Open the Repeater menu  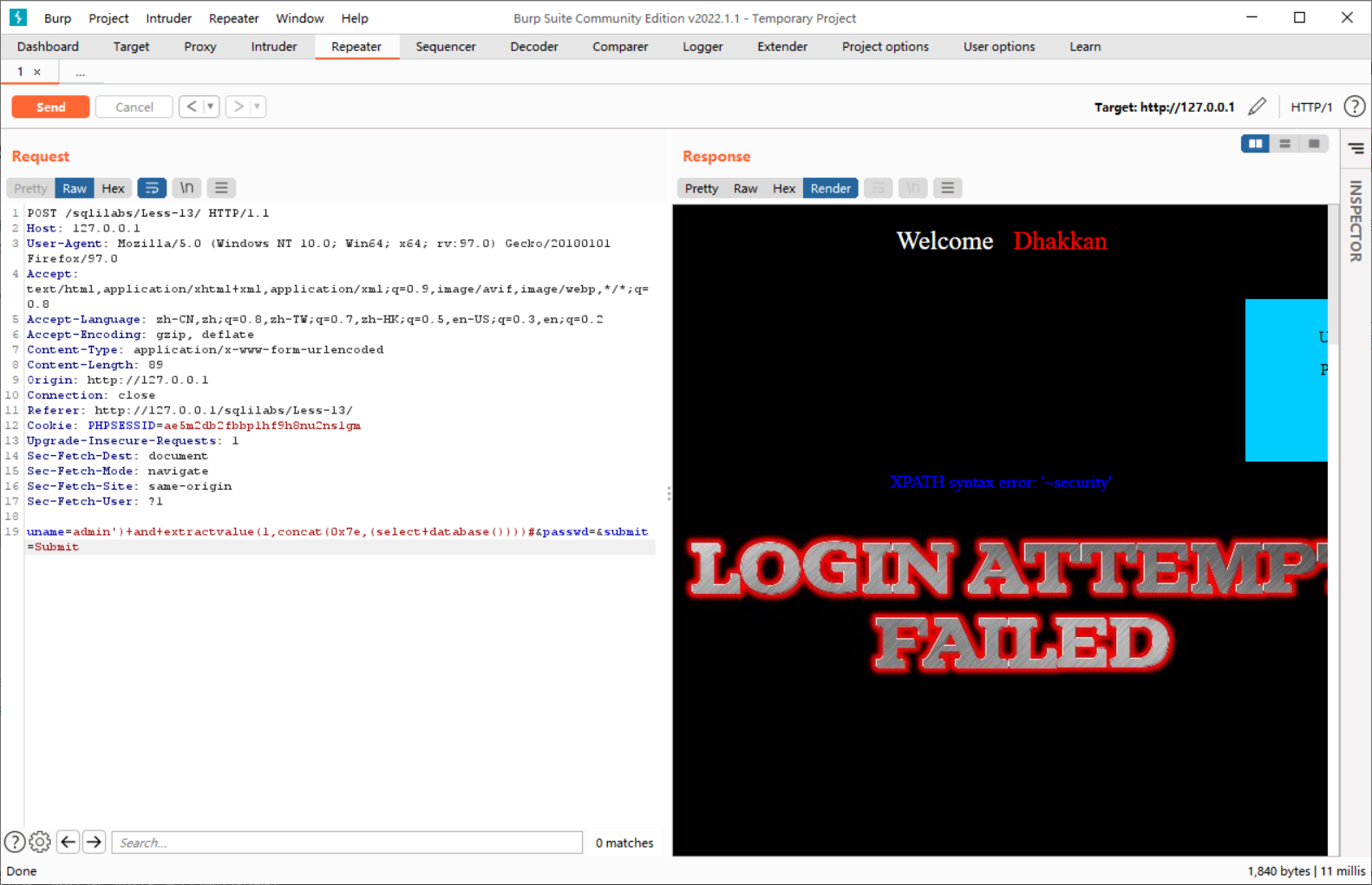pos(233,18)
